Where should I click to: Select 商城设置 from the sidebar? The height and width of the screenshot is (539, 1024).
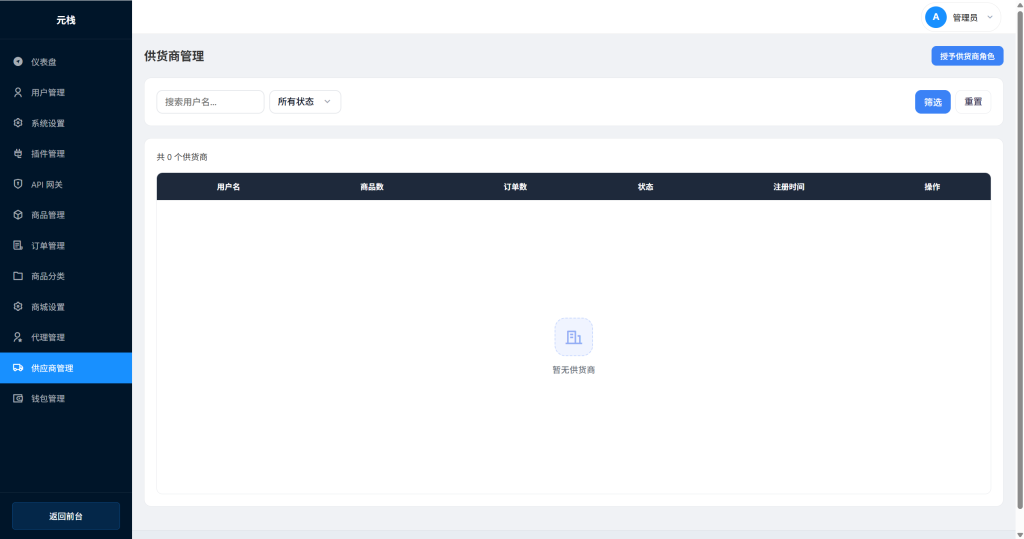click(48, 307)
